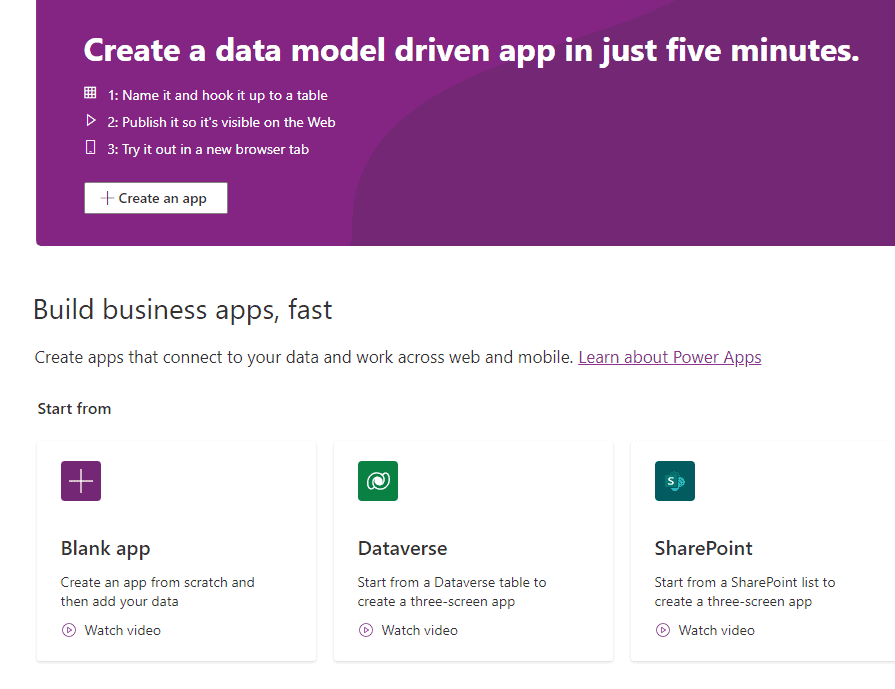
Task: Click the play icon under Dataverse
Action: click(x=365, y=630)
